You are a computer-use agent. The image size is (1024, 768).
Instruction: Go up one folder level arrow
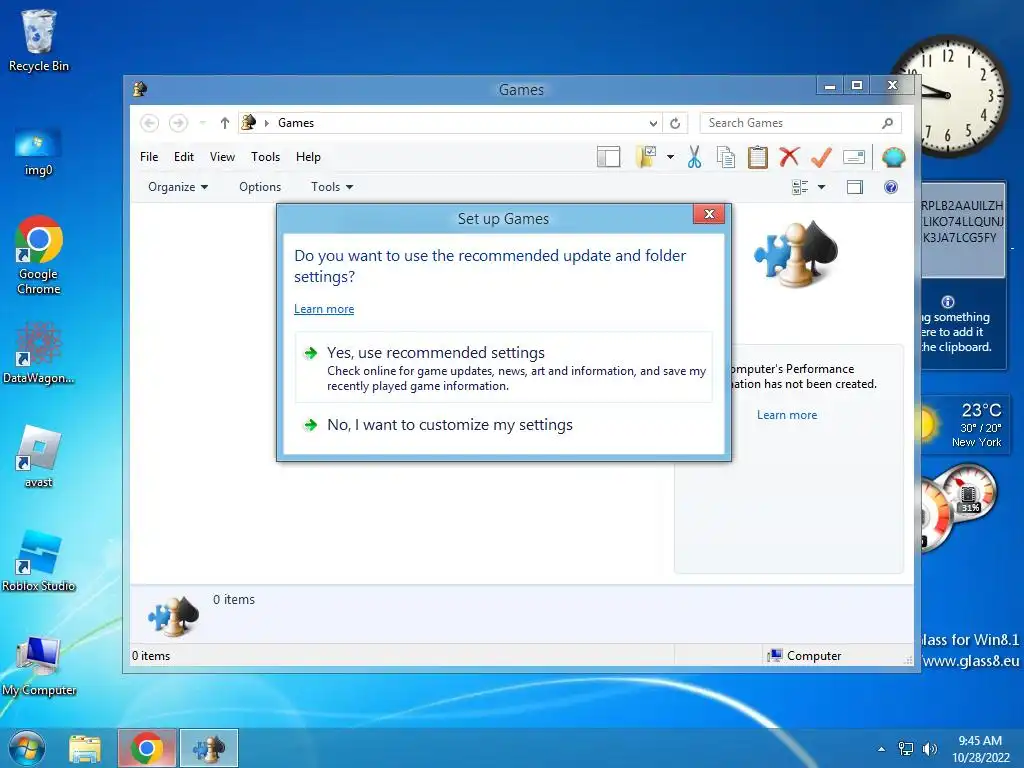(x=225, y=123)
